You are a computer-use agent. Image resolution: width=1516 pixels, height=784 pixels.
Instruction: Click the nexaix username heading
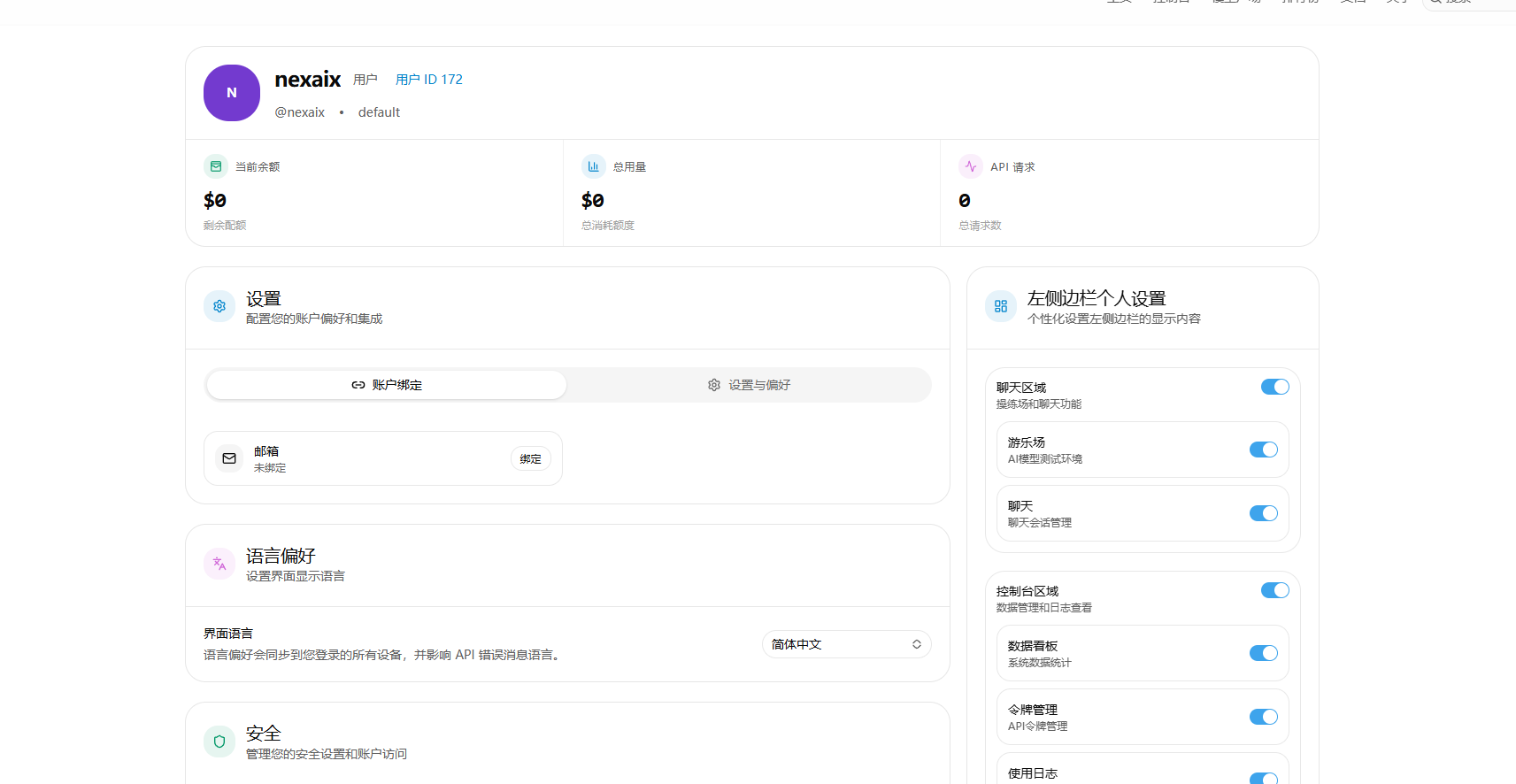[x=308, y=80]
